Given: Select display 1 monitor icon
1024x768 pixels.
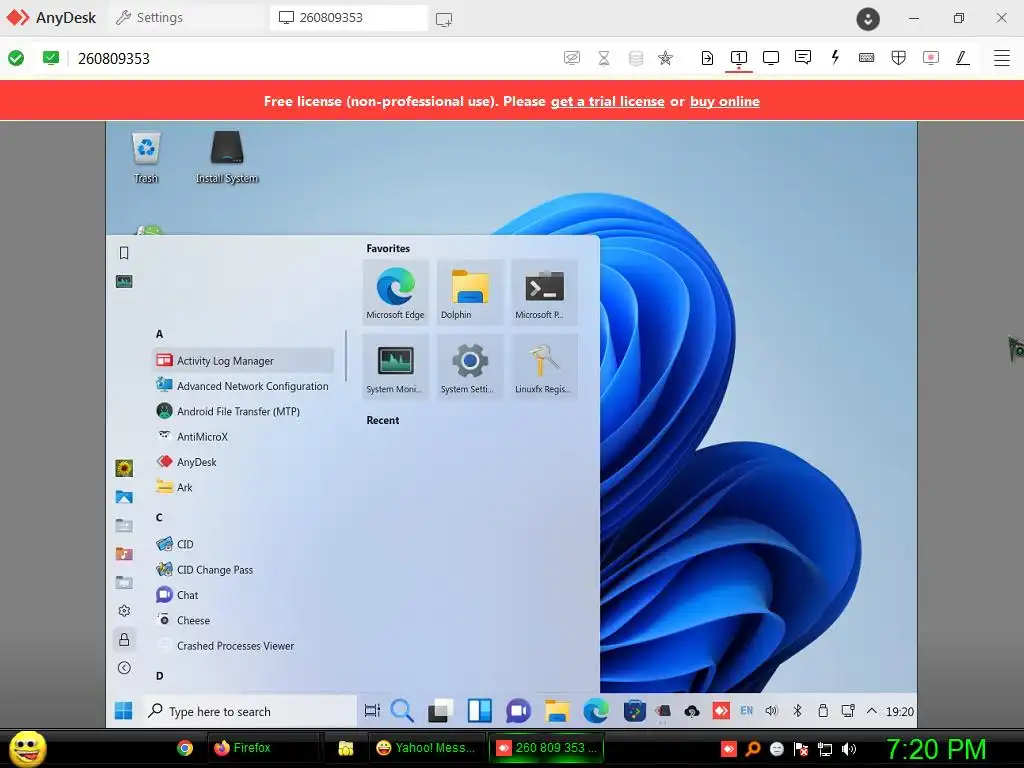Looking at the screenshot, I should click(739, 57).
